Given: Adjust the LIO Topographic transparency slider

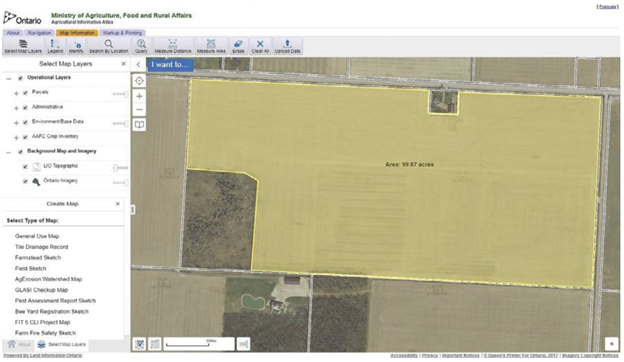Looking at the screenshot, I should [121, 168].
